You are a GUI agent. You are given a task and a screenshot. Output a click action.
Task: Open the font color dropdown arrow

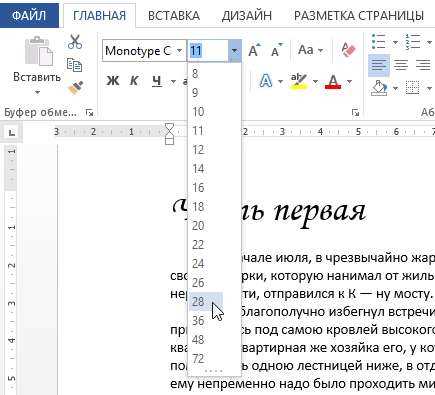point(349,81)
